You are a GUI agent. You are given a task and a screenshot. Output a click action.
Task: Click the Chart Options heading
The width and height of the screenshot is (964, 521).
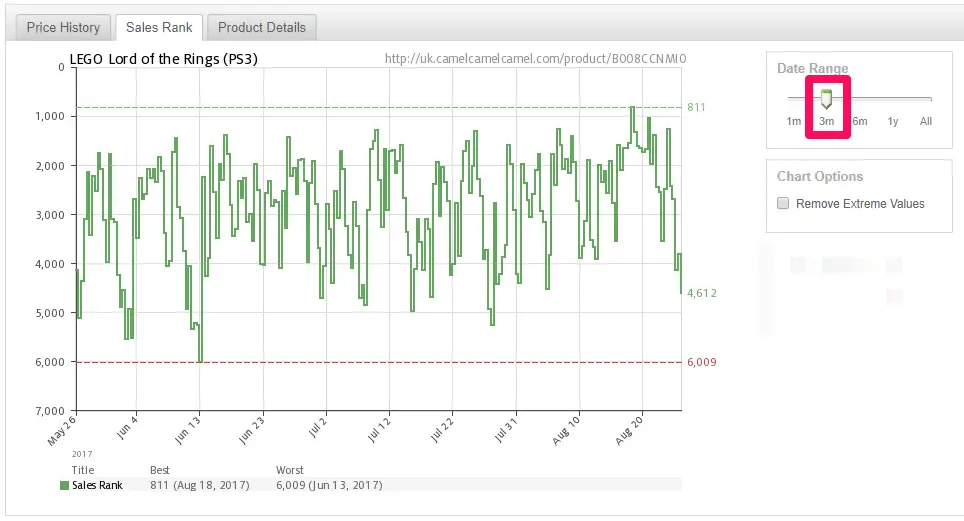pyautogui.click(x=820, y=177)
